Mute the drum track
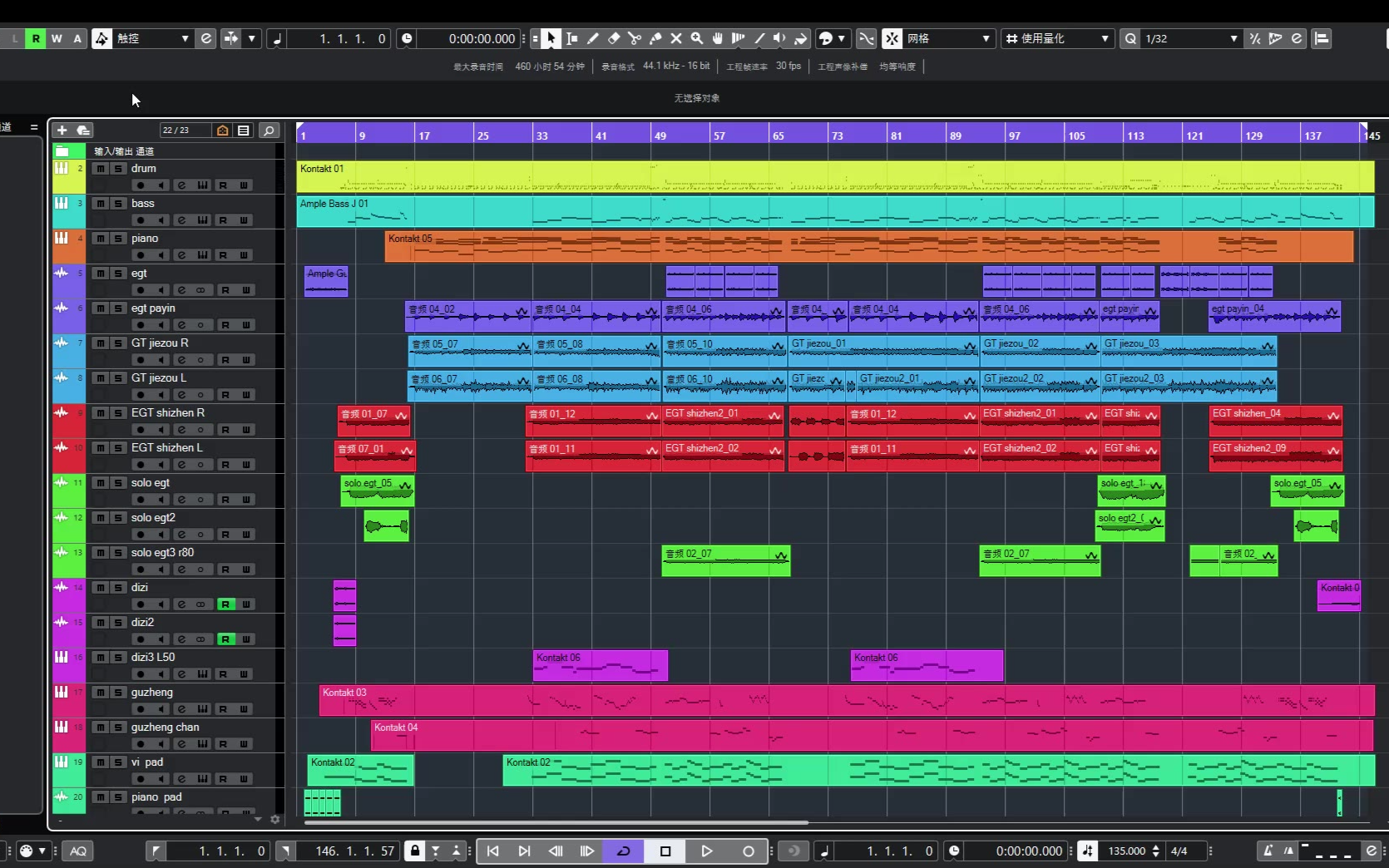Screen dimensions: 1389x868 click(x=101, y=169)
